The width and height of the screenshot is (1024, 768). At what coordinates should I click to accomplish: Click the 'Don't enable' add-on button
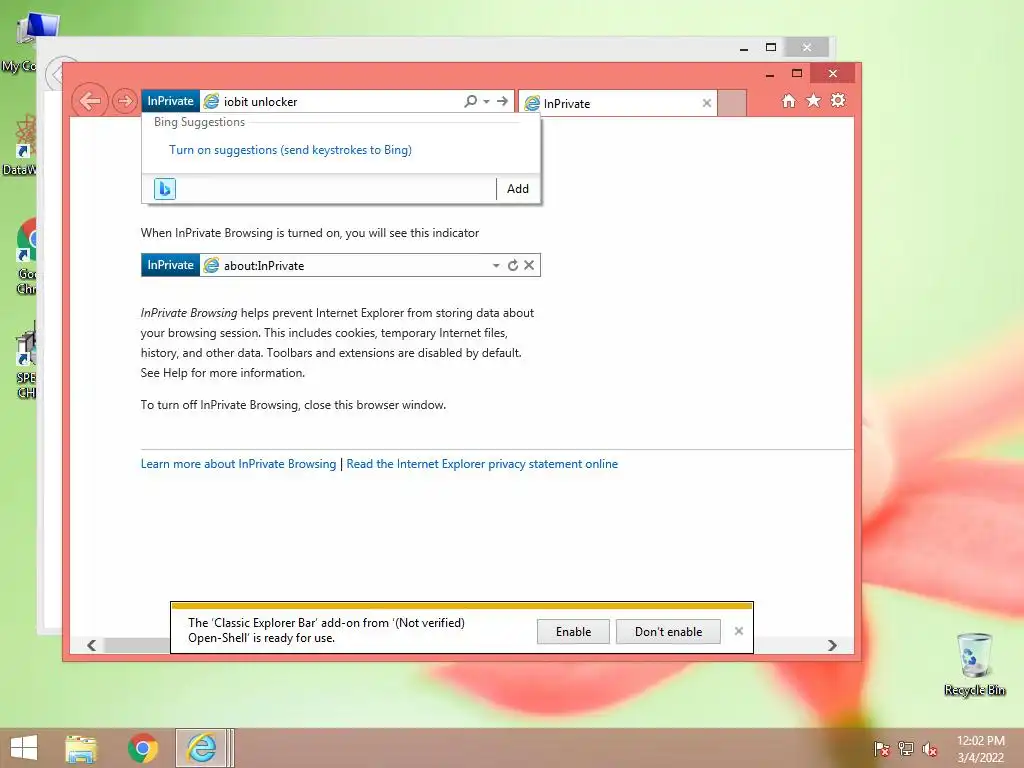click(668, 632)
